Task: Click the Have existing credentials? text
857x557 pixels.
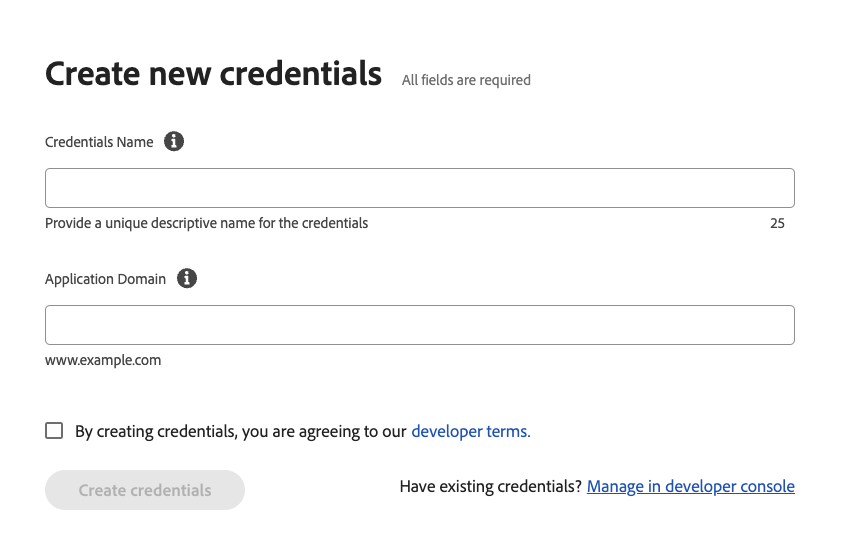Action: [490, 486]
